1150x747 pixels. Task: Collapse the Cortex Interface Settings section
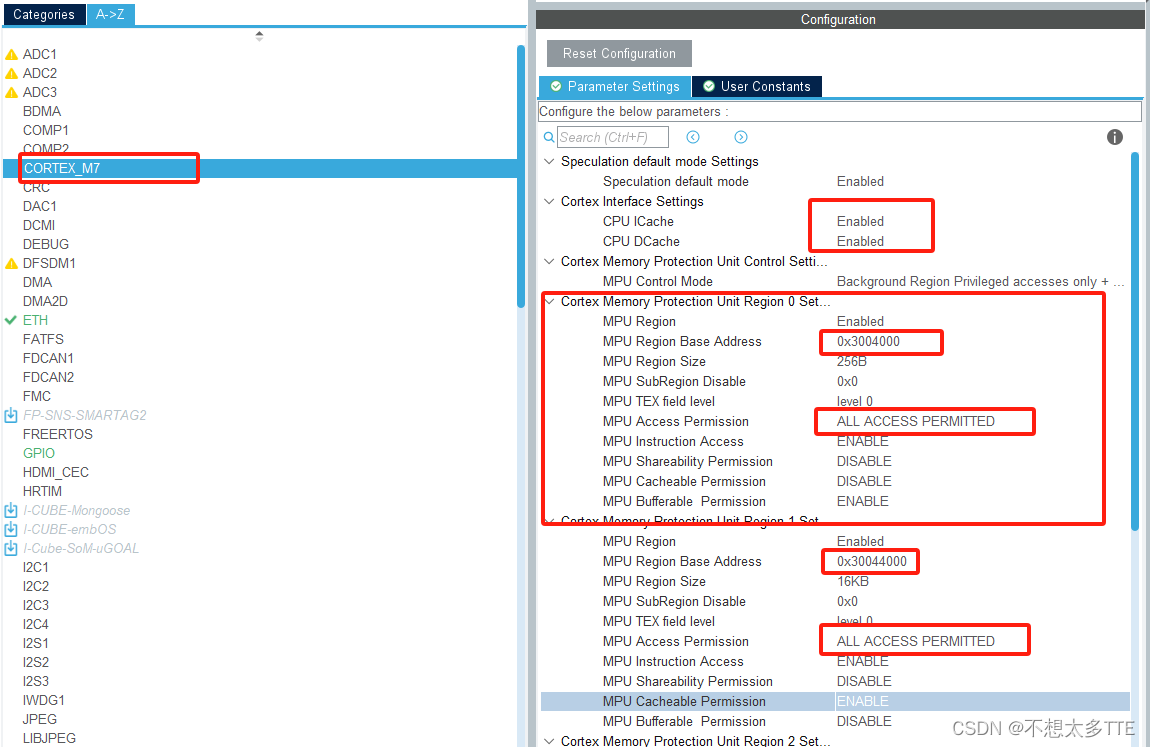548,201
